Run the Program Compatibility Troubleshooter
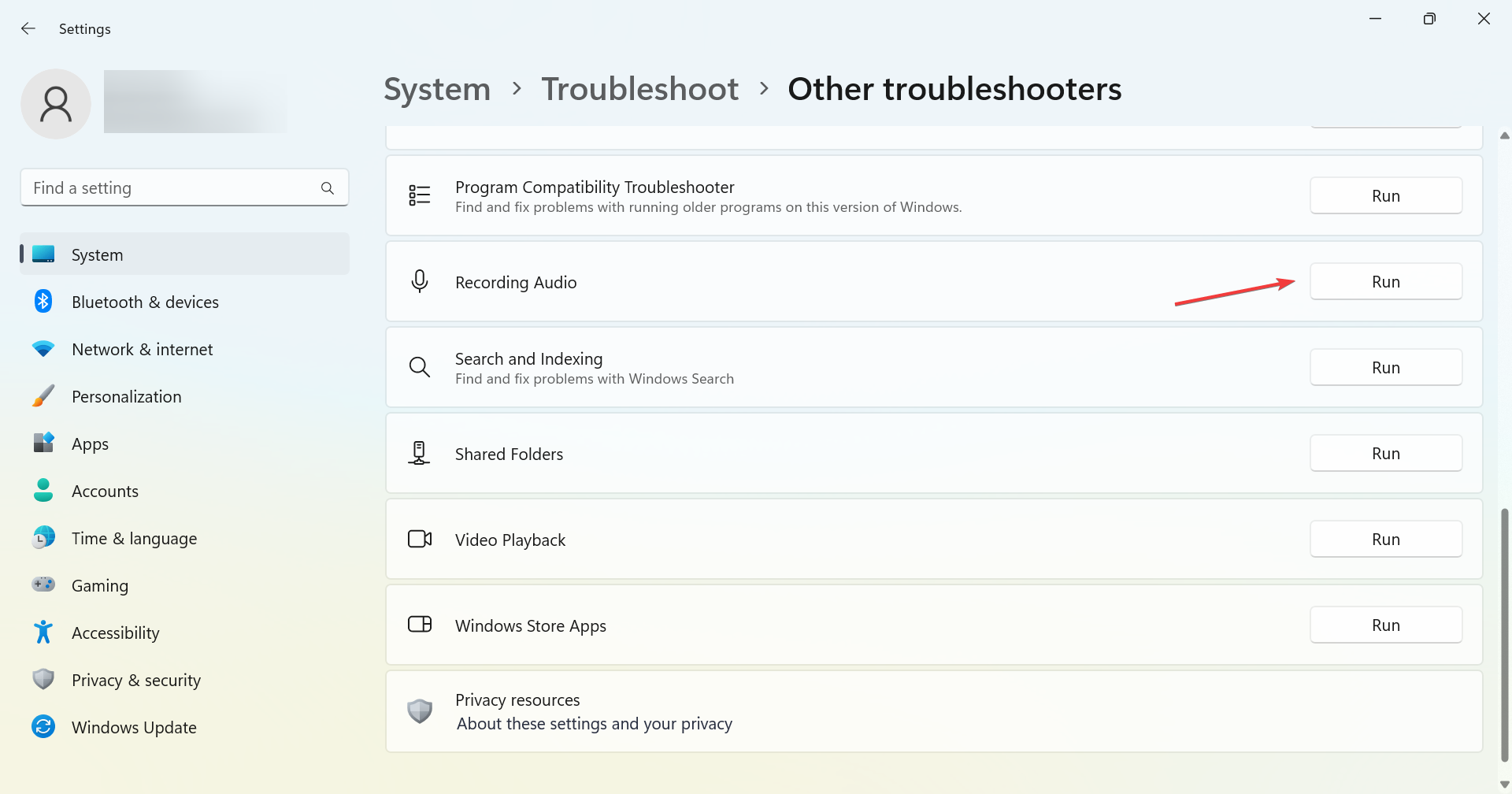Screen dimensions: 1512x794 coord(1385,196)
